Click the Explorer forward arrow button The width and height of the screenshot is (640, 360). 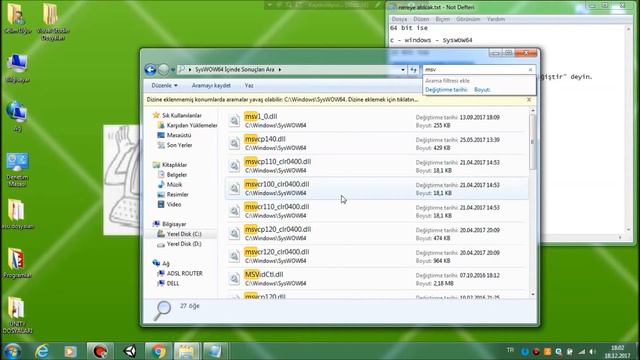click(163, 70)
